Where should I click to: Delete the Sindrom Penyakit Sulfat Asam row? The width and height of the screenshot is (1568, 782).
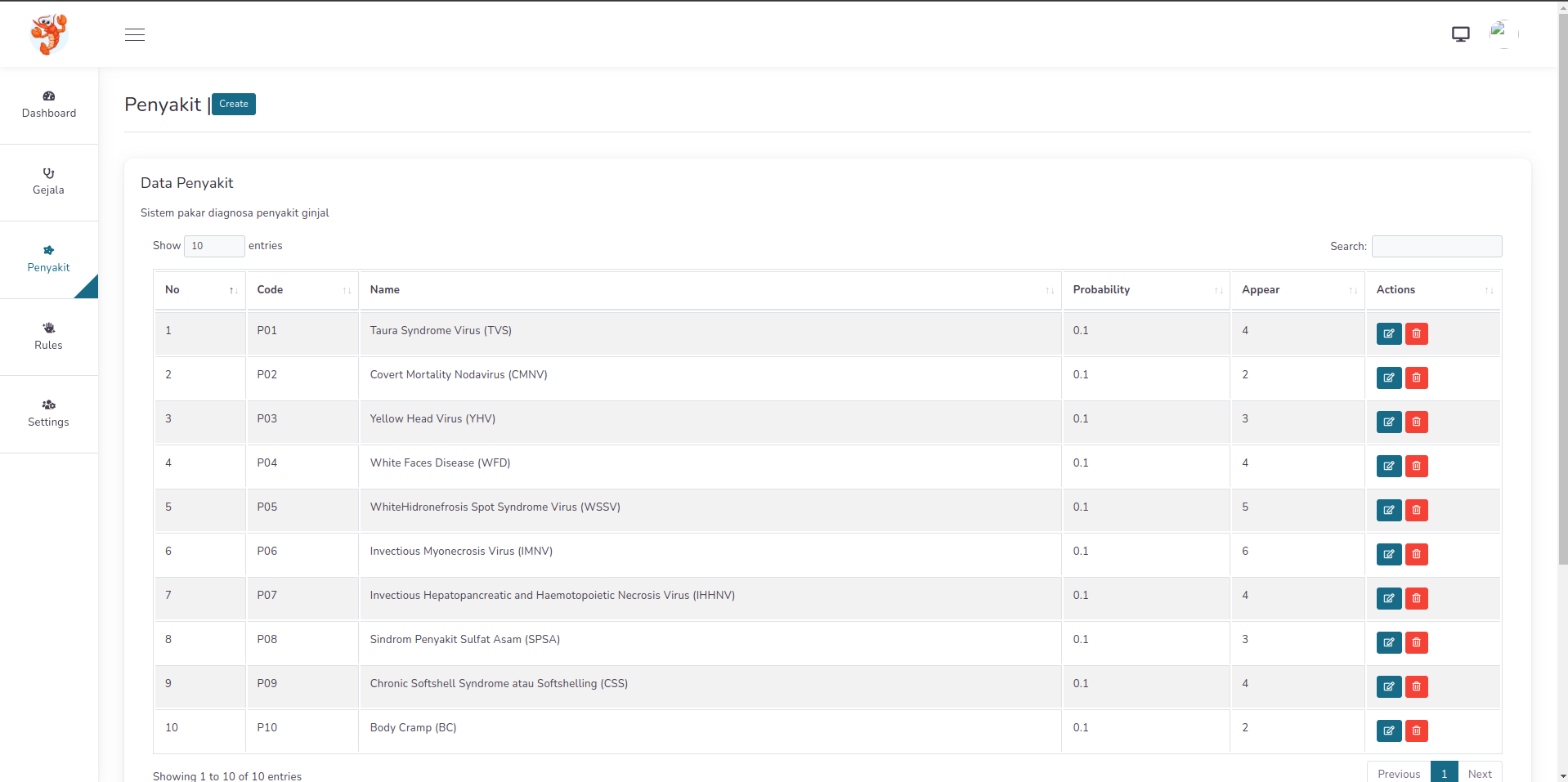point(1416,642)
